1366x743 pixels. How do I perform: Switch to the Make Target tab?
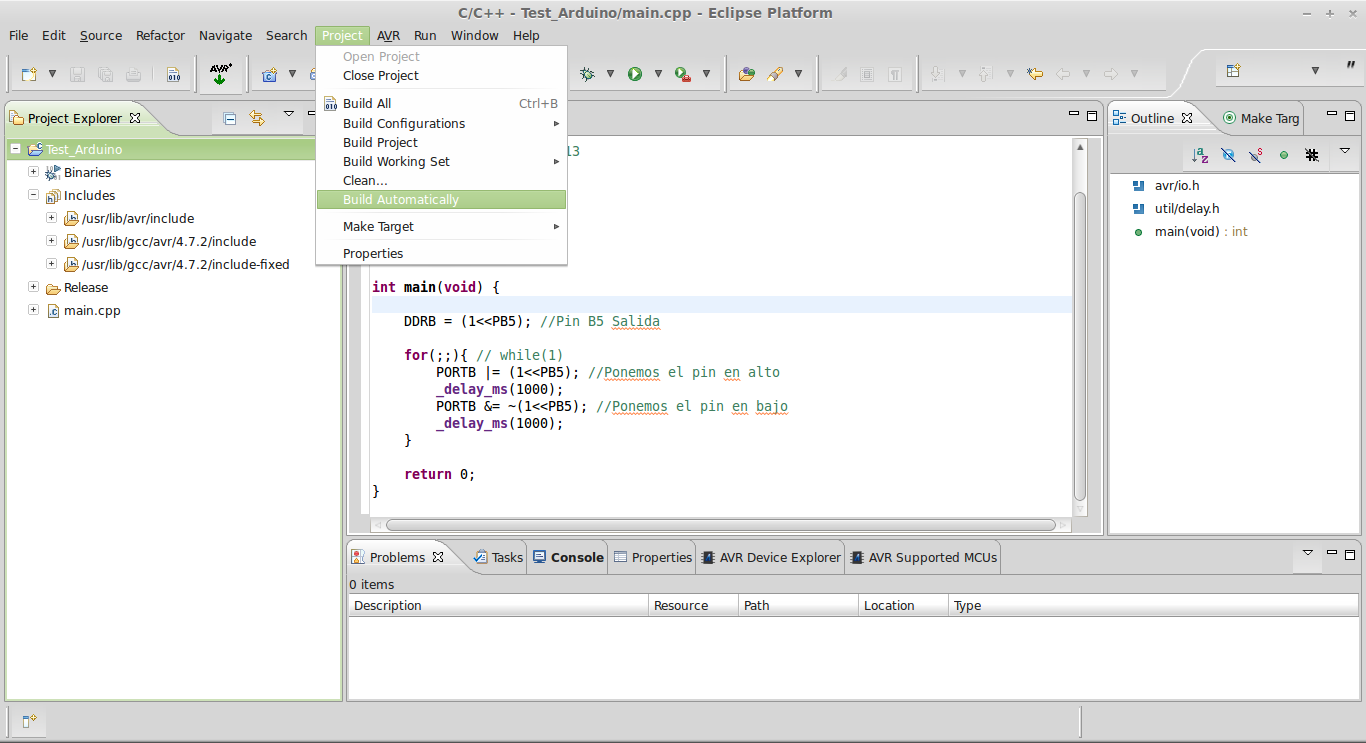pyautogui.click(x=1261, y=118)
